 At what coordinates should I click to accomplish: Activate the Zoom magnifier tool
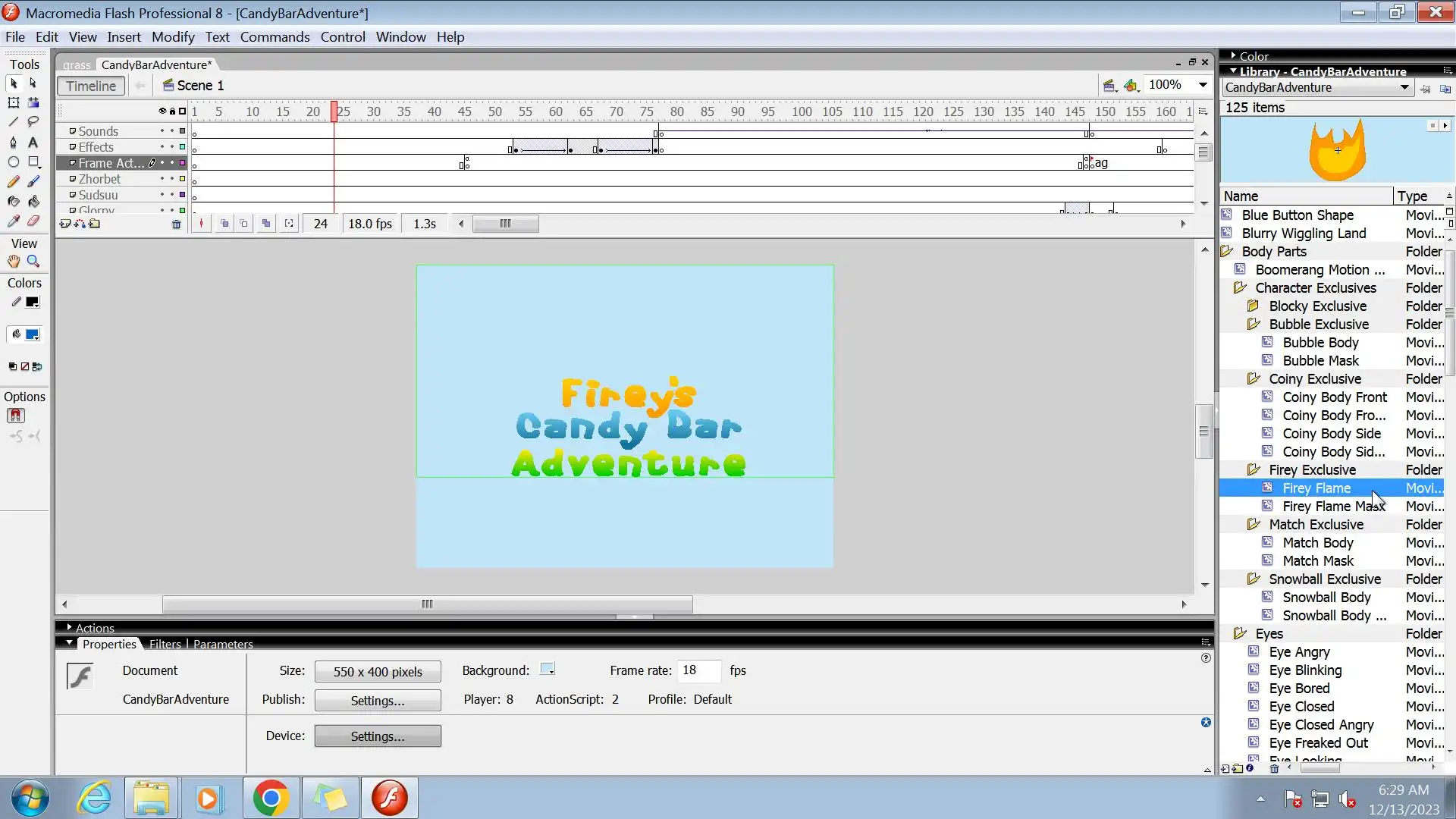(x=33, y=262)
